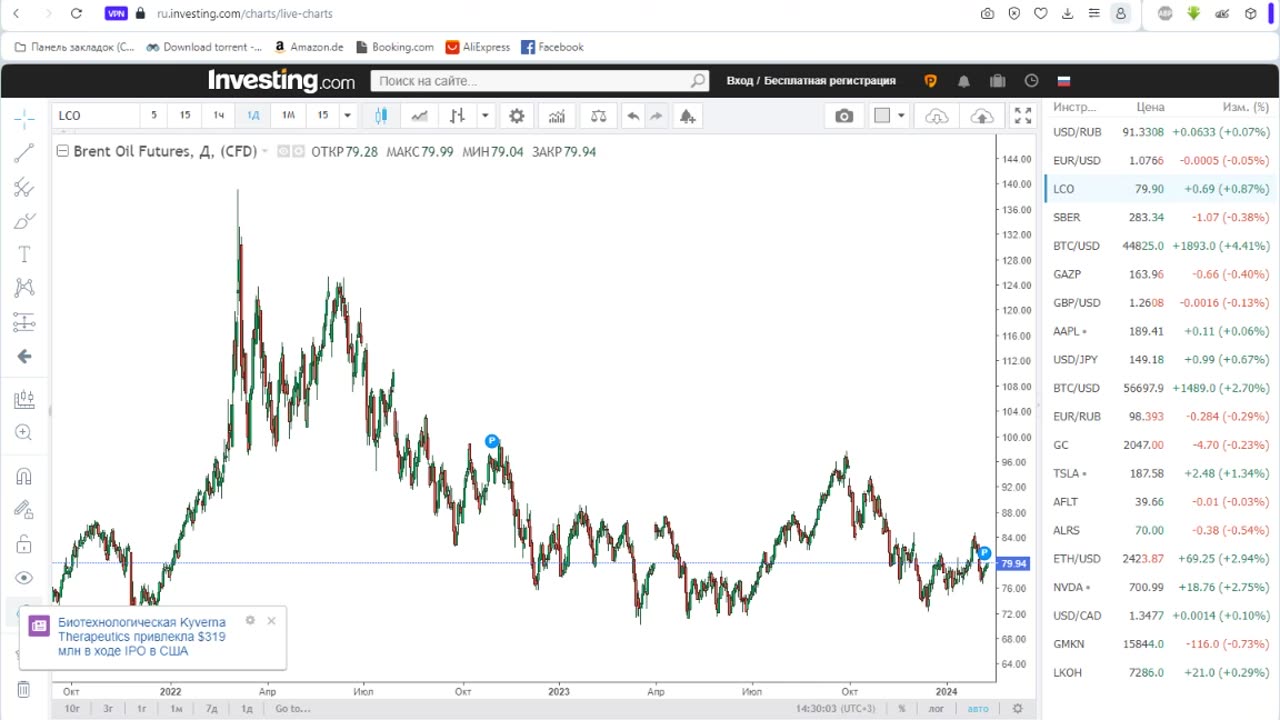Switch to area chart style
This screenshot has width=1280, height=720.
click(419, 116)
